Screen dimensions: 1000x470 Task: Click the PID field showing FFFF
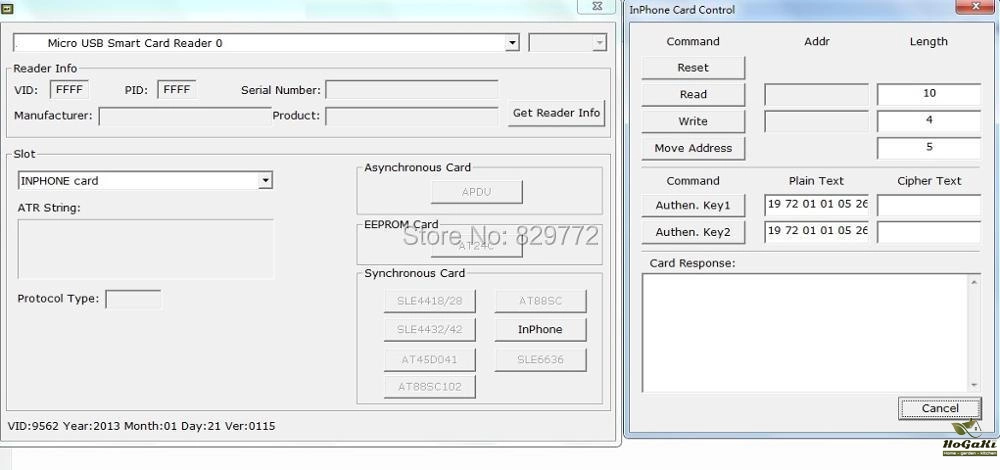coord(177,90)
